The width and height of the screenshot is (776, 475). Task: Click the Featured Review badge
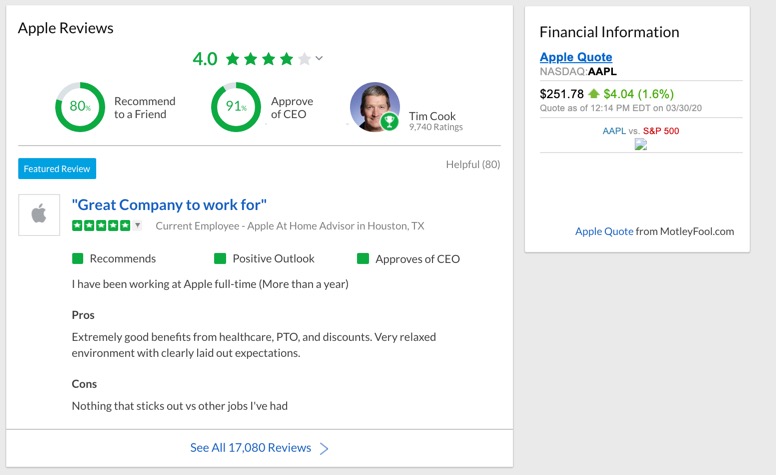[57, 169]
